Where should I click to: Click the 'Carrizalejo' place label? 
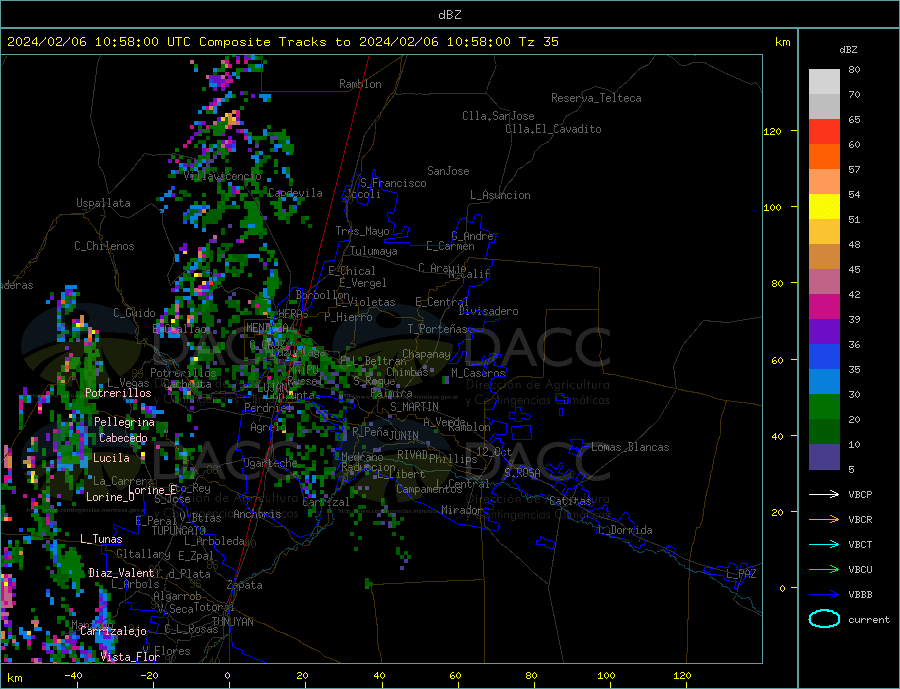click(x=113, y=632)
